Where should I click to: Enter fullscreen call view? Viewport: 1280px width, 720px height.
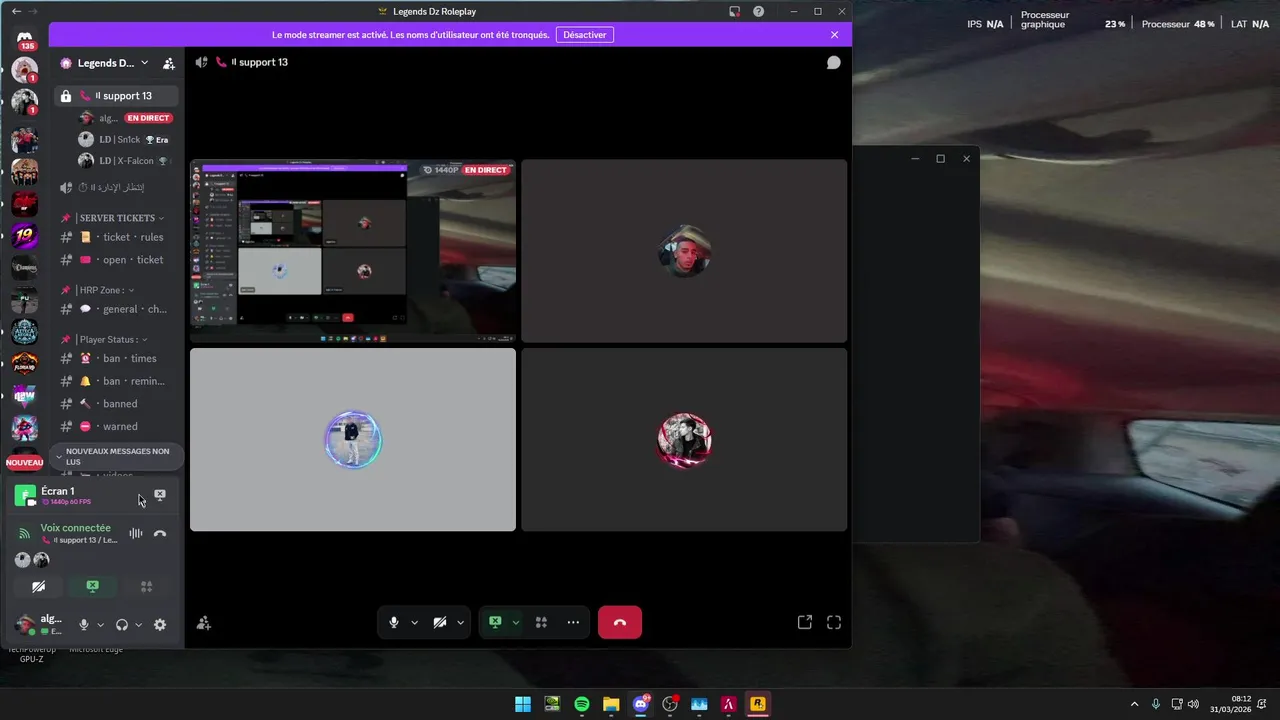(x=834, y=622)
